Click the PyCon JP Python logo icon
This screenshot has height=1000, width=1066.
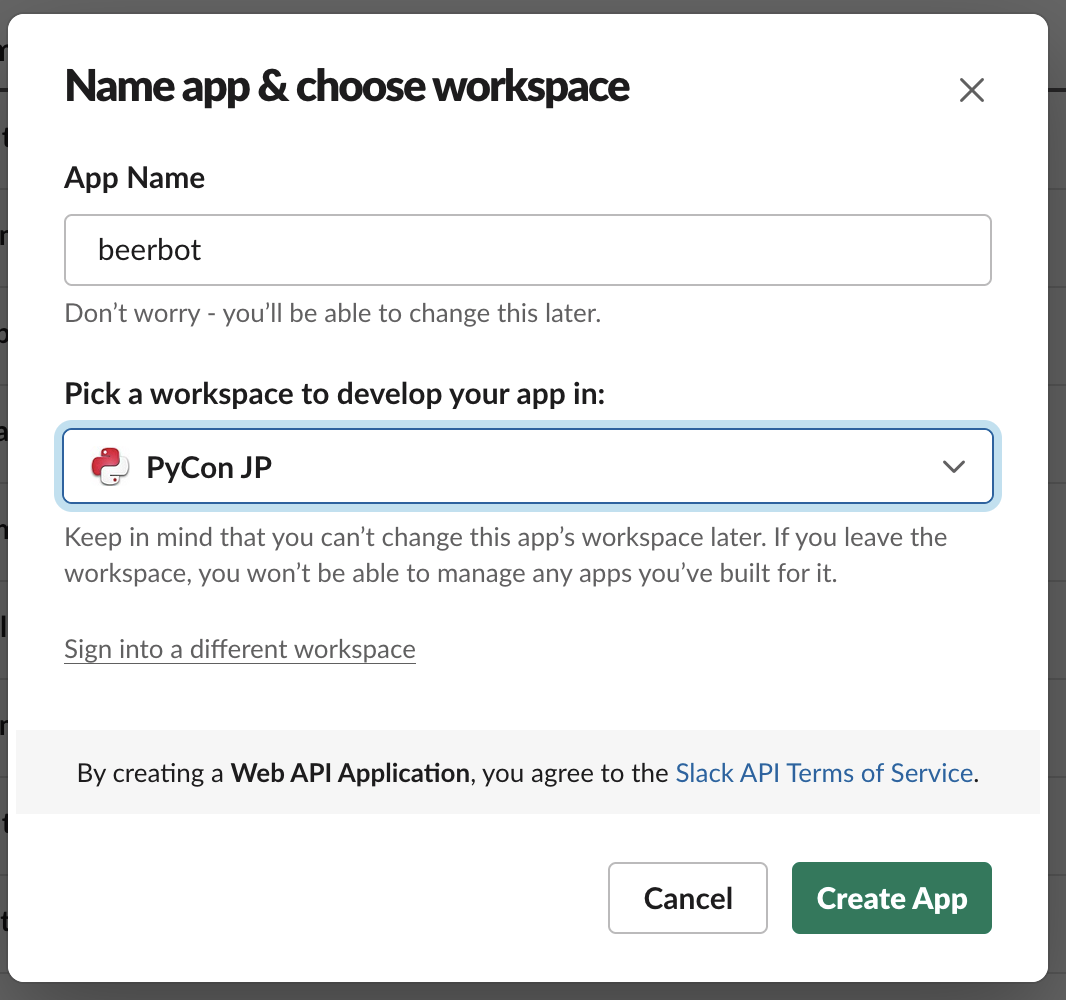pos(110,466)
